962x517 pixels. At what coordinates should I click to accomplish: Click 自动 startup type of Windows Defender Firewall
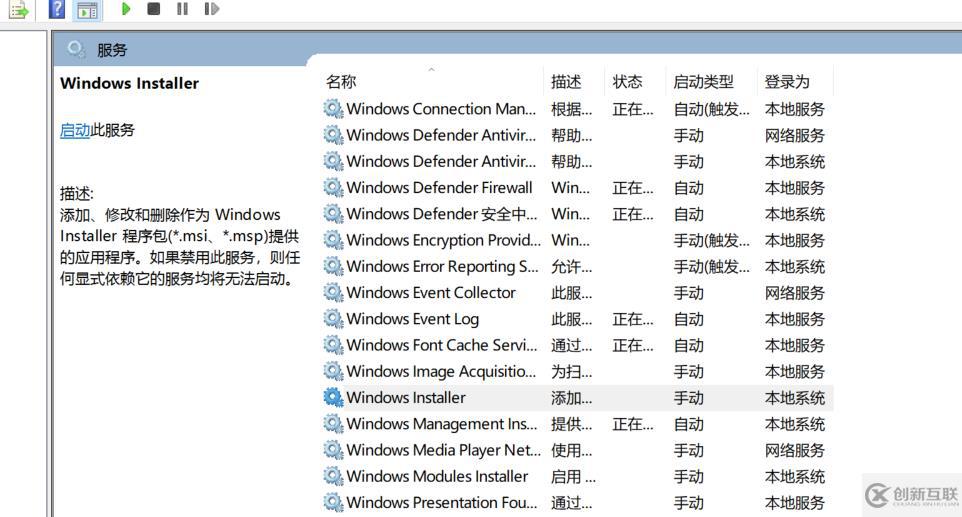point(688,188)
